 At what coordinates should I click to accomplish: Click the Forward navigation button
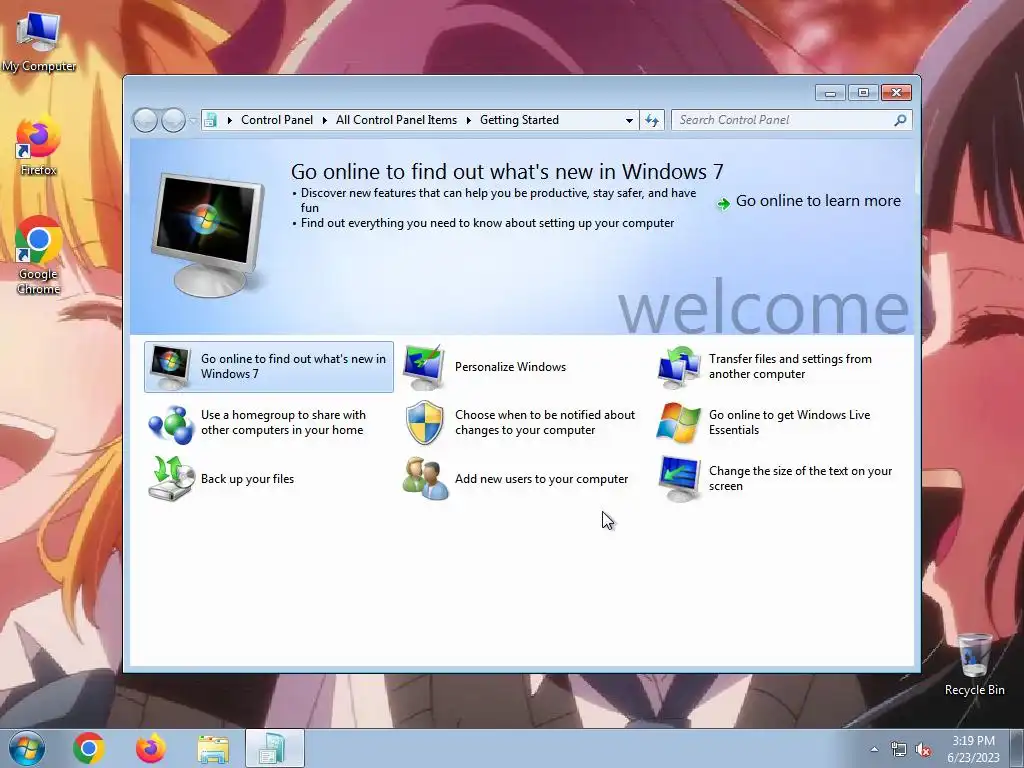click(x=173, y=120)
